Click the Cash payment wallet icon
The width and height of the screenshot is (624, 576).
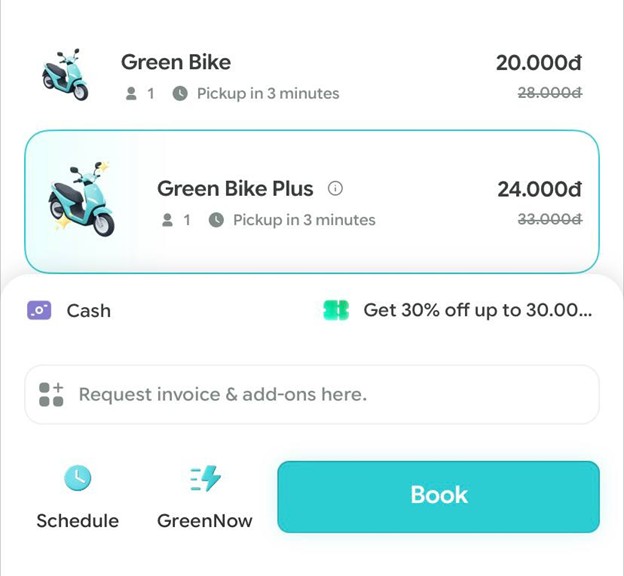click(x=39, y=310)
